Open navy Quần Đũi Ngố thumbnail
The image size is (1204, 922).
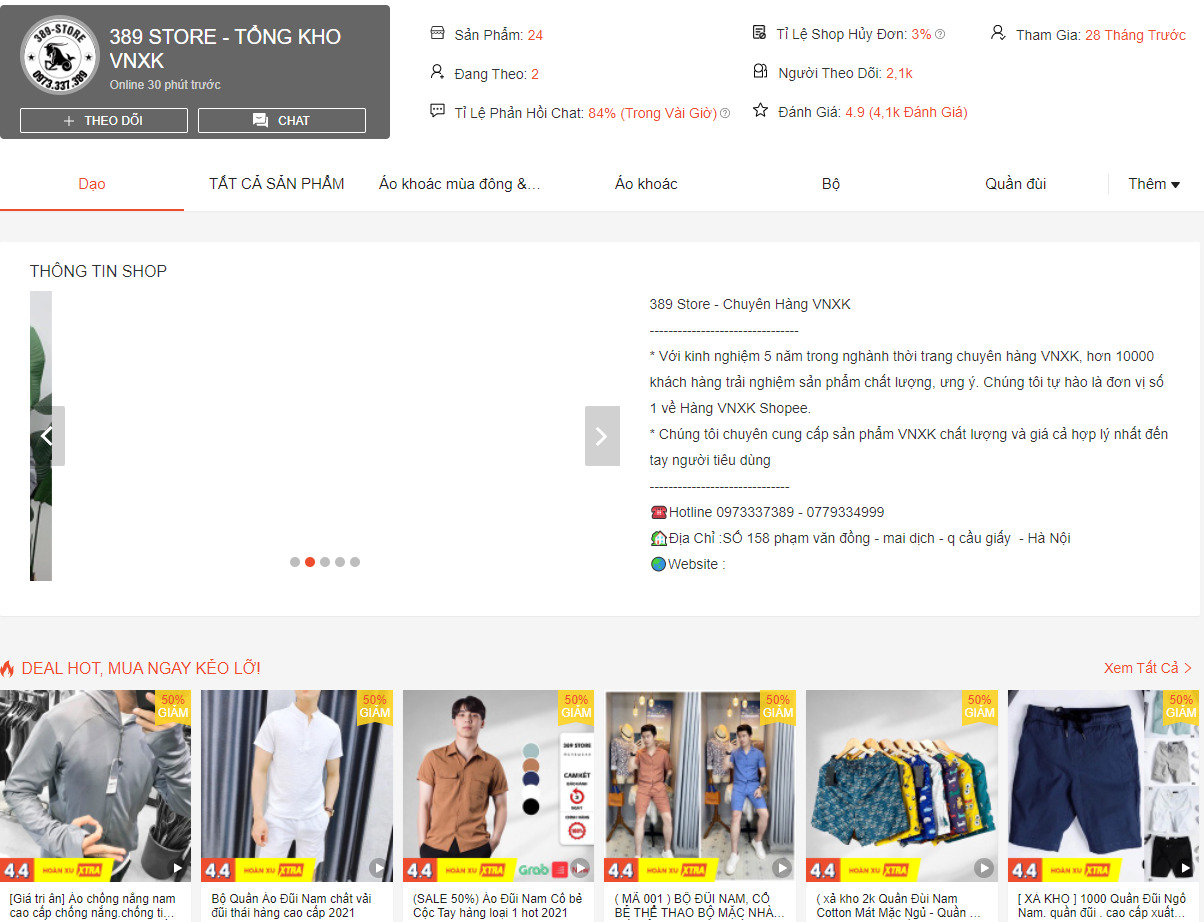(x=1103, y=786)
